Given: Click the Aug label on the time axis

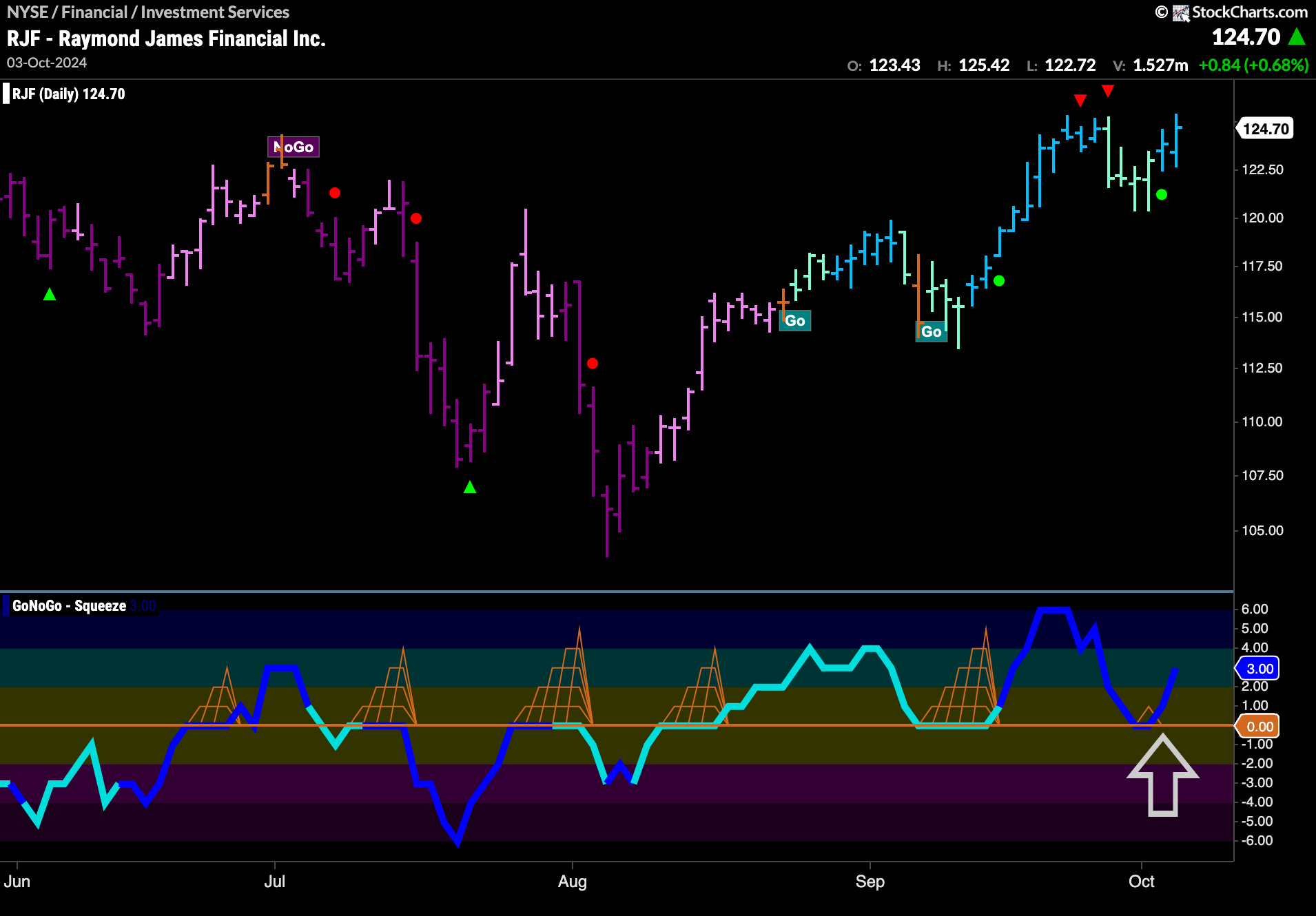Looking at the screenshot, I should pos(573,882).
